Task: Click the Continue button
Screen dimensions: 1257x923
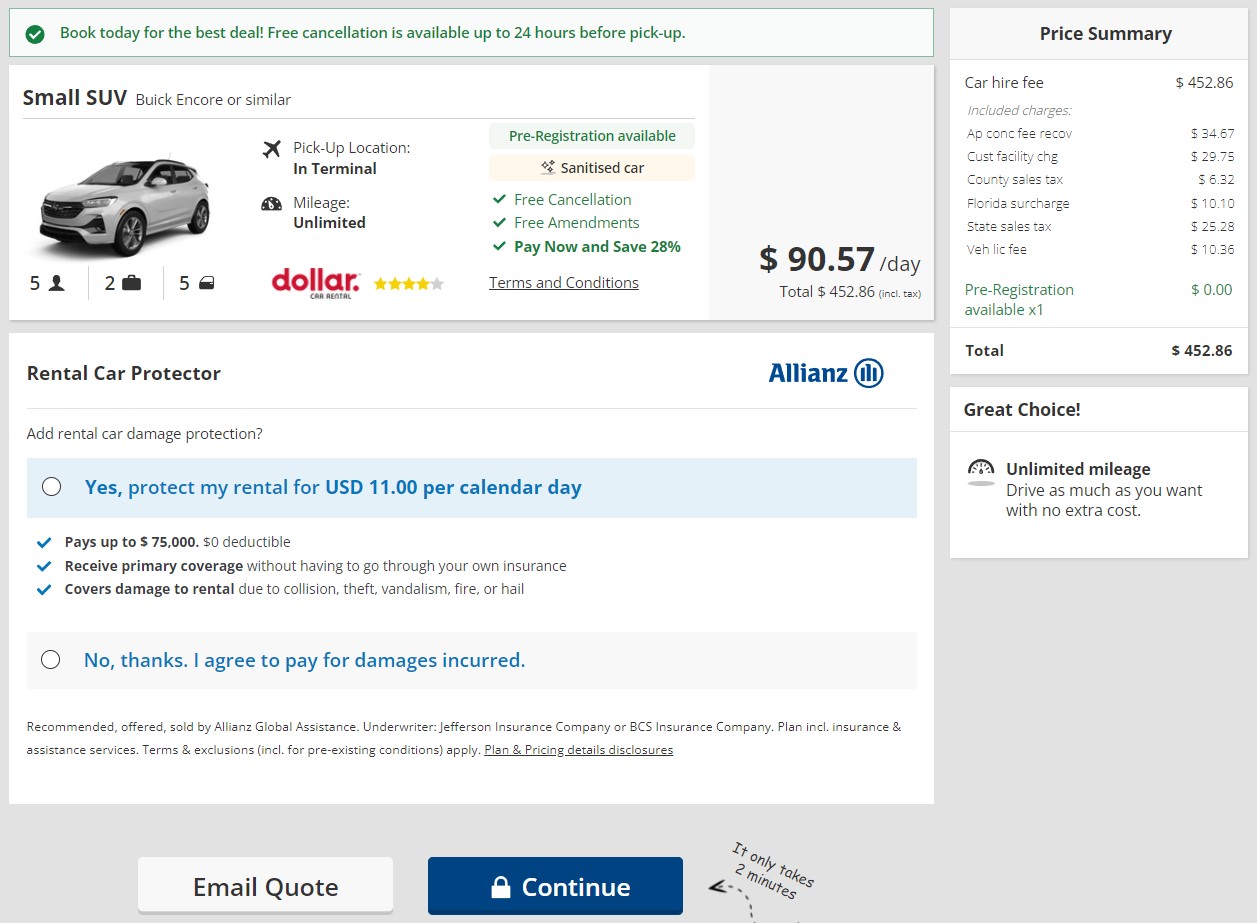Action: tap(555, 886)
